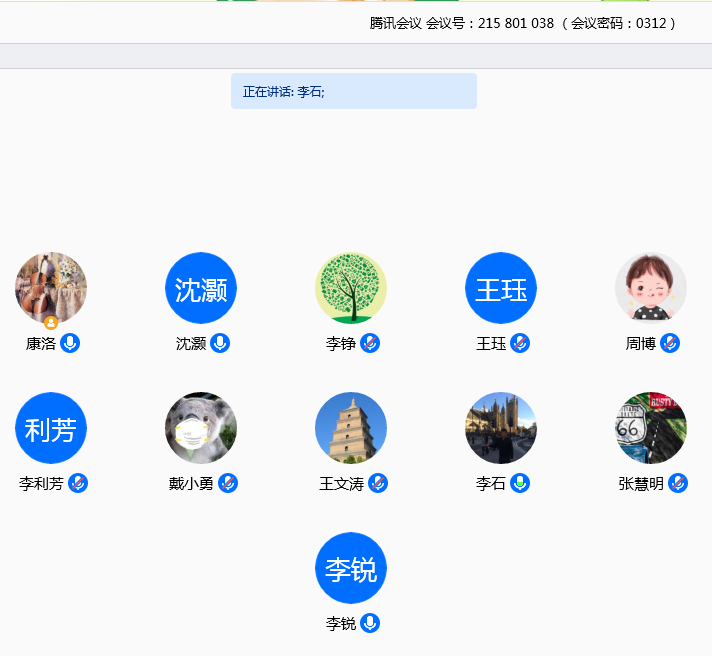Click 张慧明's Route 66 avatar
Viewport: 712px width, 656px height.
pyautogui.click(x=651, y=428)
